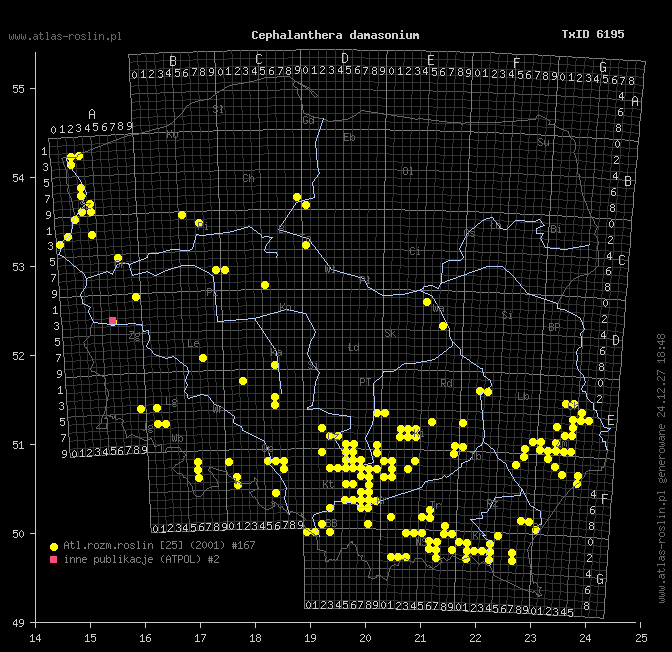Click latitude axis label '49'
This screenshot has width=672, height=652.
point(18,623)
